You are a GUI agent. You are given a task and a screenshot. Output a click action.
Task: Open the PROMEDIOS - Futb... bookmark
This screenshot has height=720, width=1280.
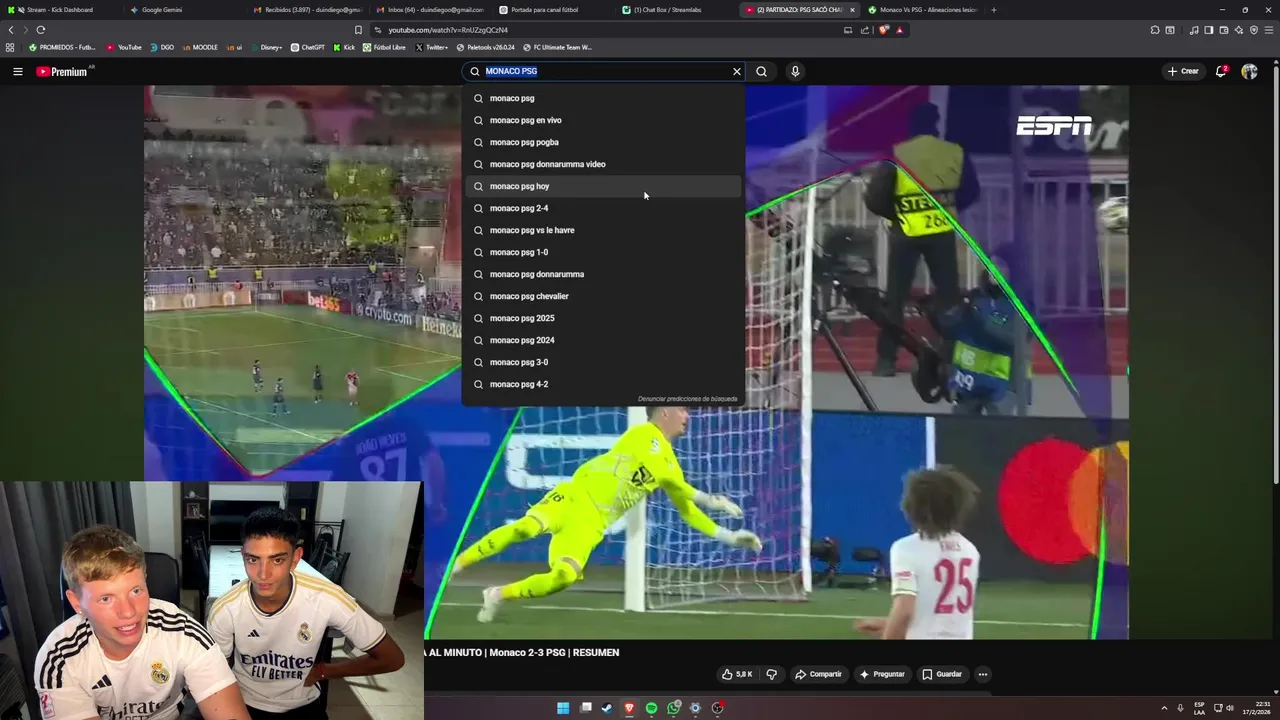62,47
